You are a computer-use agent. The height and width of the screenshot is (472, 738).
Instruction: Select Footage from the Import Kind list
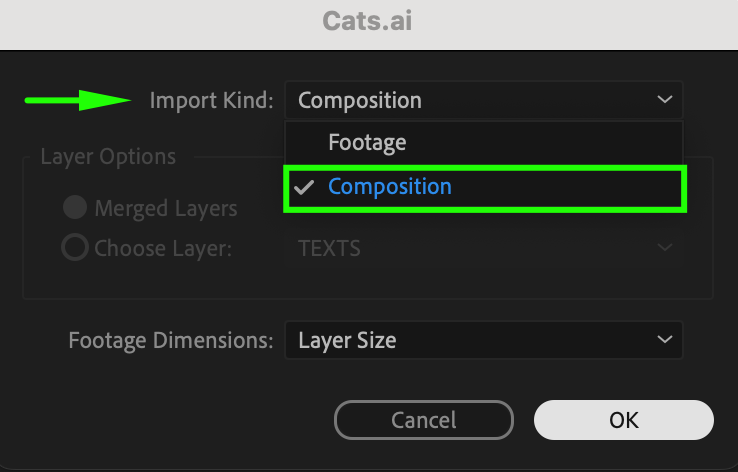coord(367,143)
